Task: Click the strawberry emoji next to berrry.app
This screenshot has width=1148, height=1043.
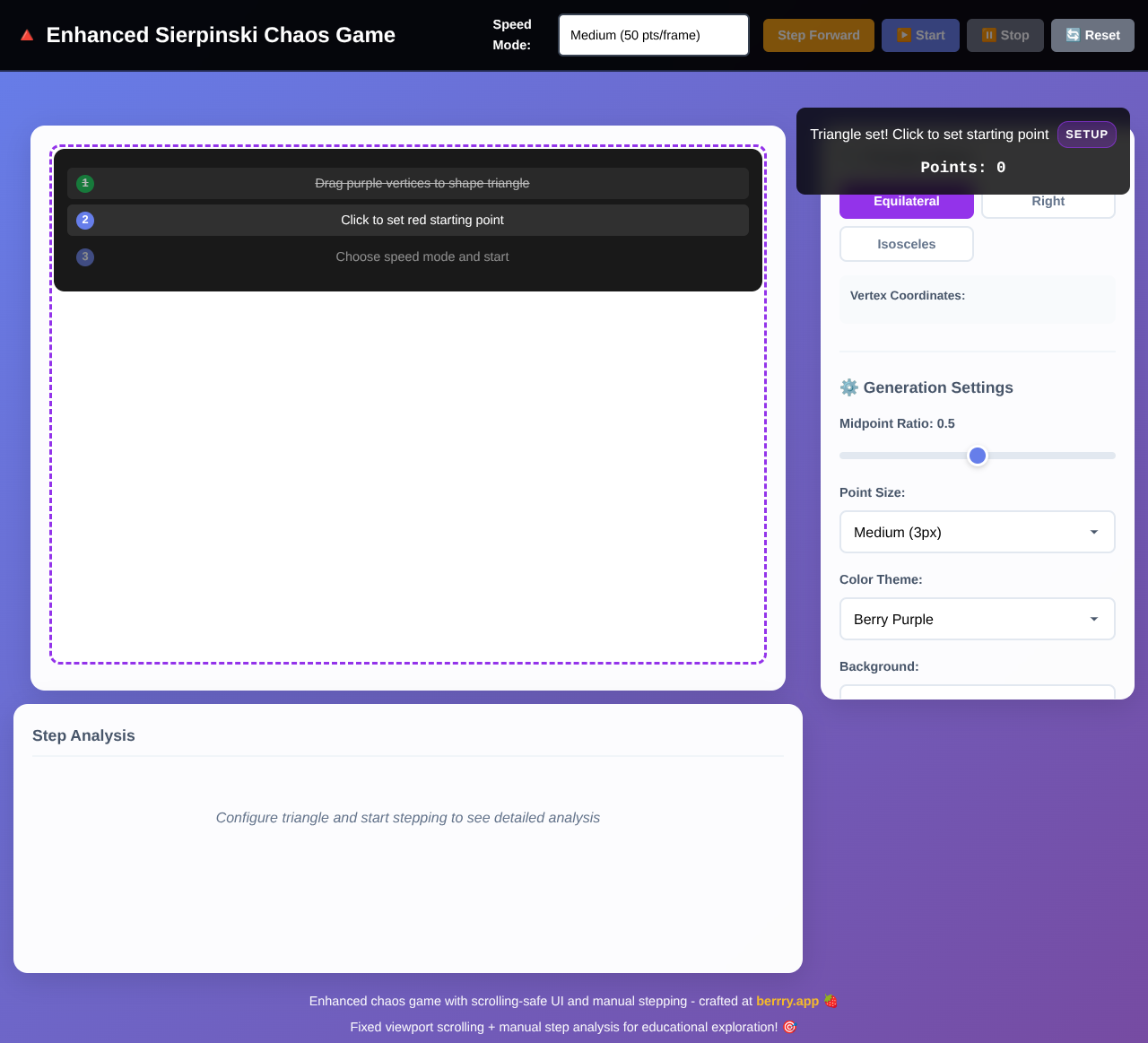Action: (x=831, y=1001)
